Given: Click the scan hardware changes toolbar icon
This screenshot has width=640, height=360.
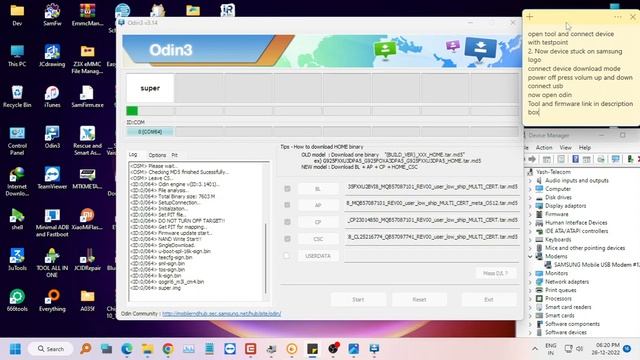Looking at the screenshot, I should pos(616,159).
